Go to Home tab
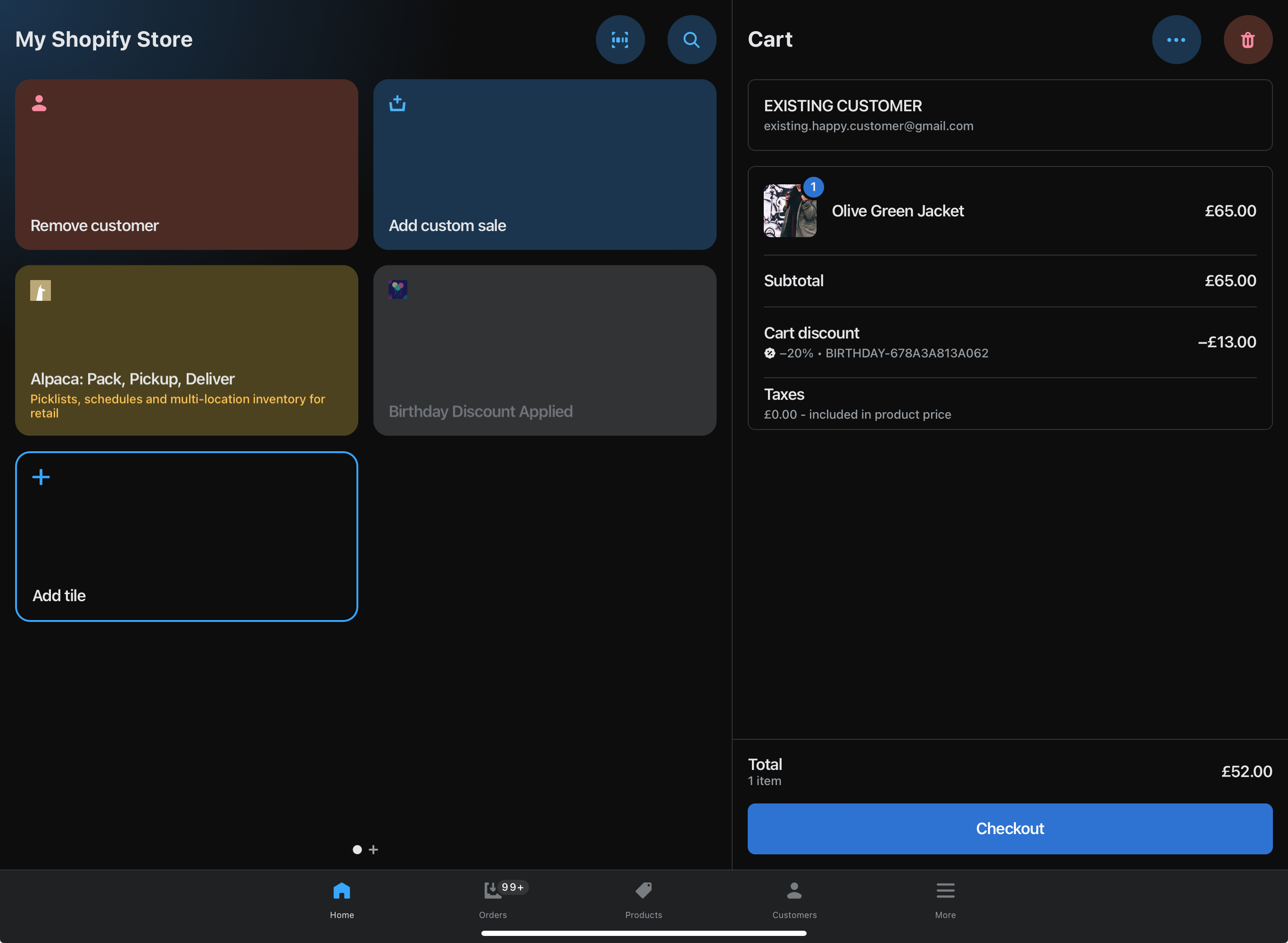The height and width of the screenshot is (943, 1288). pos(342,900)
